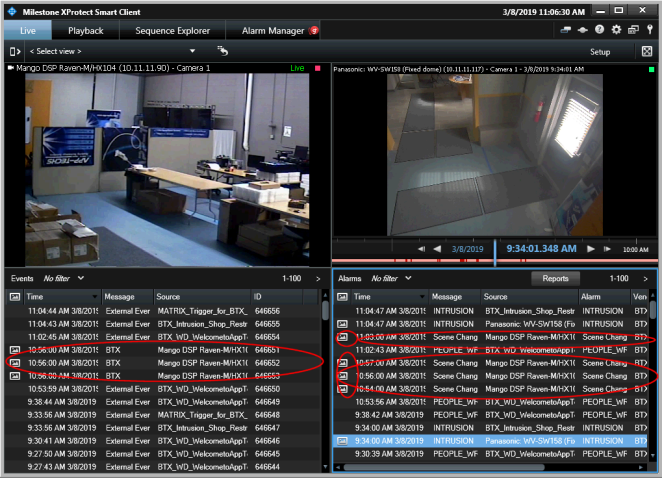Click the Source column header in Events
Screen dimensions: 662x478
point(202,297)
